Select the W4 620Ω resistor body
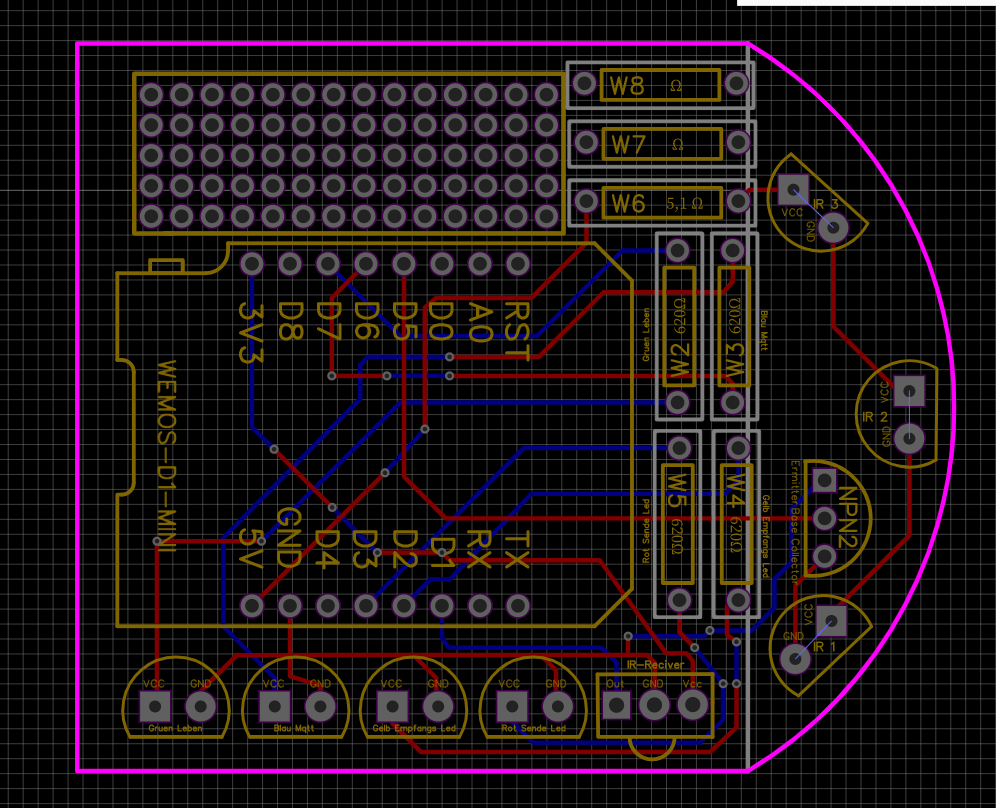Screen dimensions: 996x808 pos(737,524)
